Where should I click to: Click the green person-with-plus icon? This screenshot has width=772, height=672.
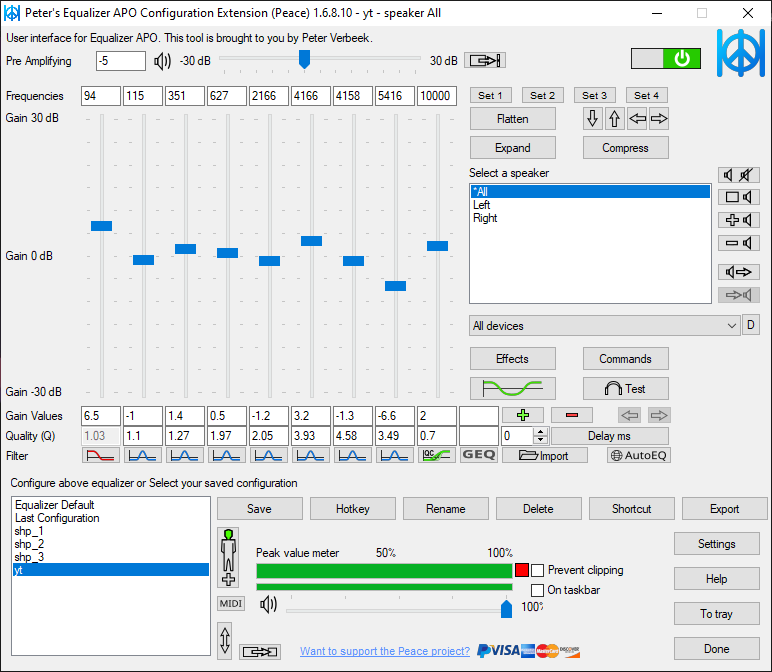[228, 558]
